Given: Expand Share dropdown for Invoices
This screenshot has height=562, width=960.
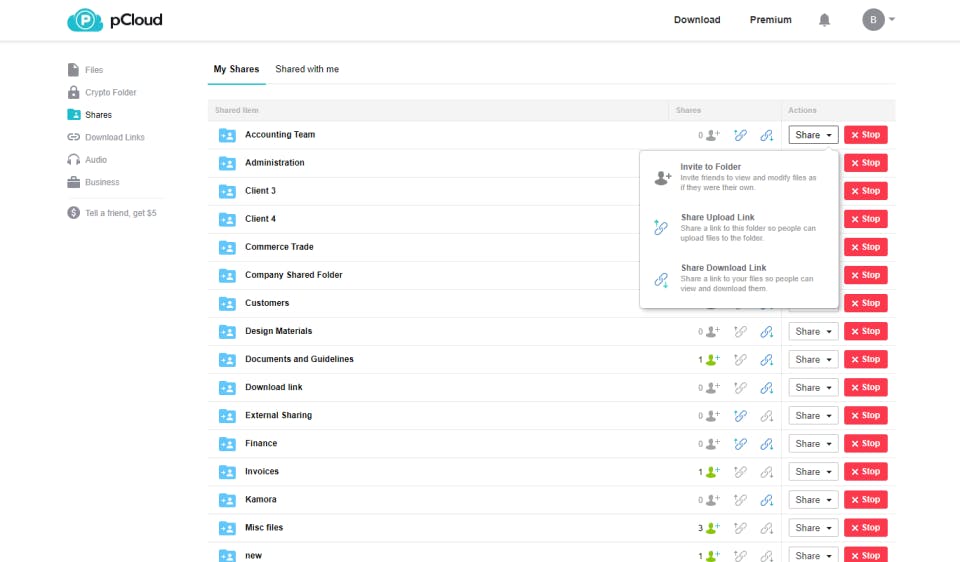Looking at the screenshot, I should (813, 472).
